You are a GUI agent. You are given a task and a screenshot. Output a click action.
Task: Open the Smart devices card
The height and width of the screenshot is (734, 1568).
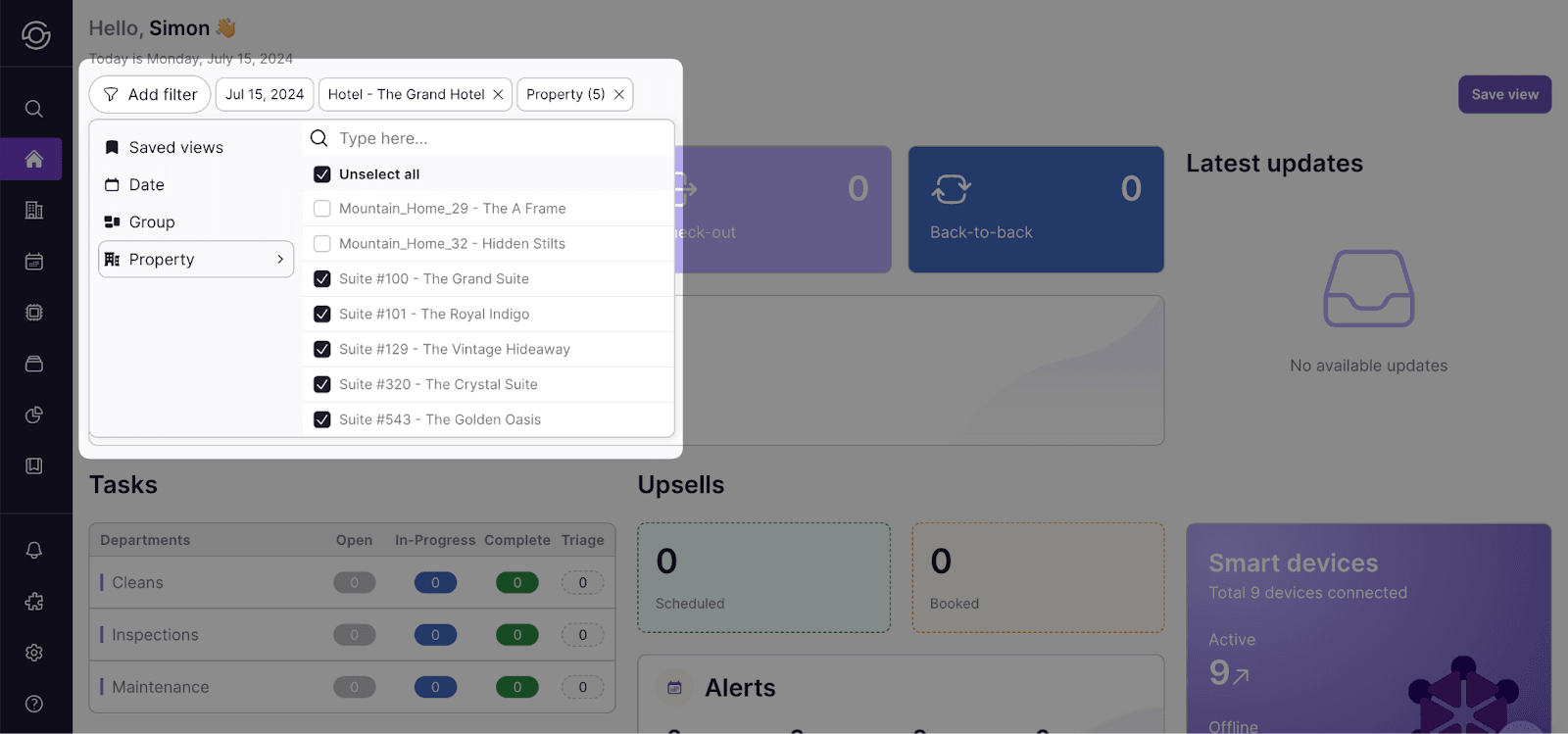(x=1369, y=628)
